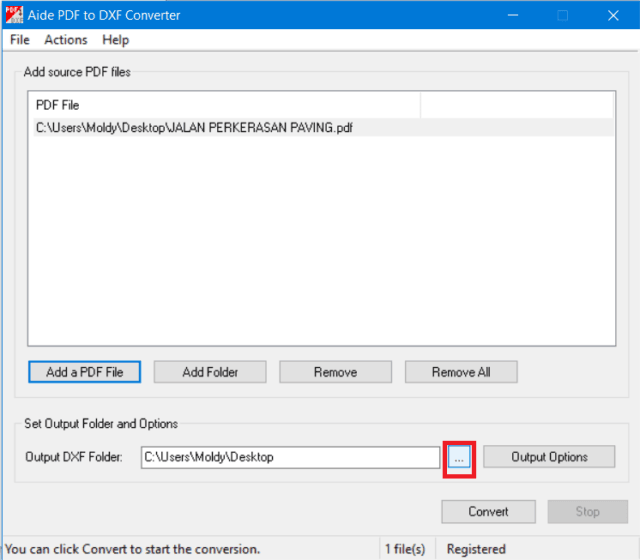Click the Add Folder button
The width and height of the screenshot is (640, 560).
210,372
